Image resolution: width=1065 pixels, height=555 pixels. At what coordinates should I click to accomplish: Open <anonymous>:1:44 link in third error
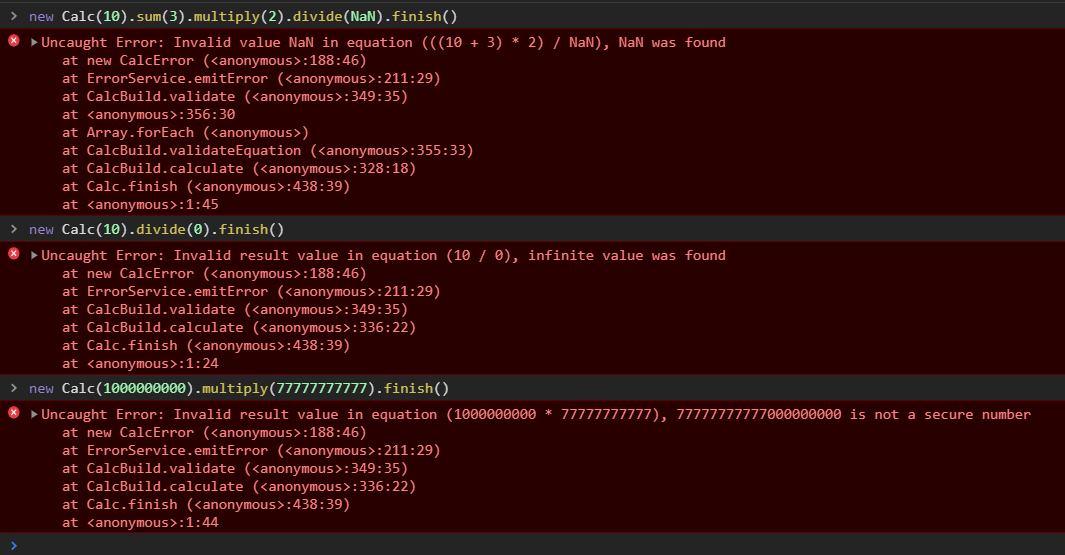point(153,522)
